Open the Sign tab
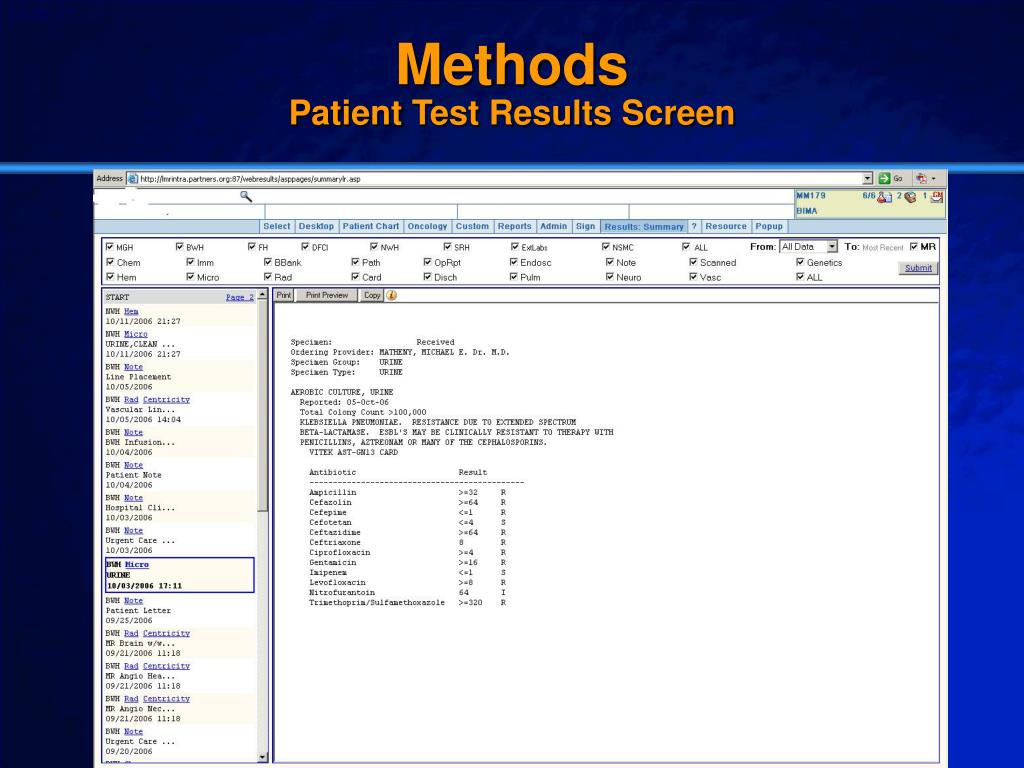 585,226
